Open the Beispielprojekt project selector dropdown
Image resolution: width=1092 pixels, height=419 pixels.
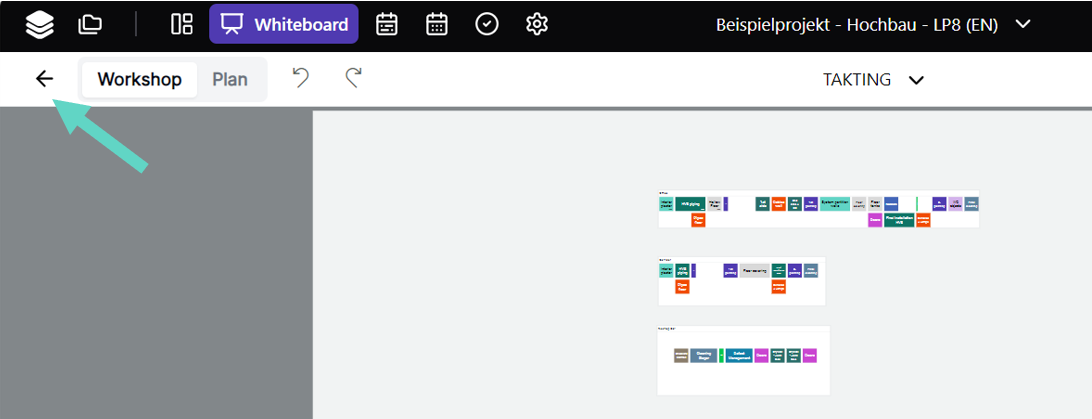click(1023, 24)
